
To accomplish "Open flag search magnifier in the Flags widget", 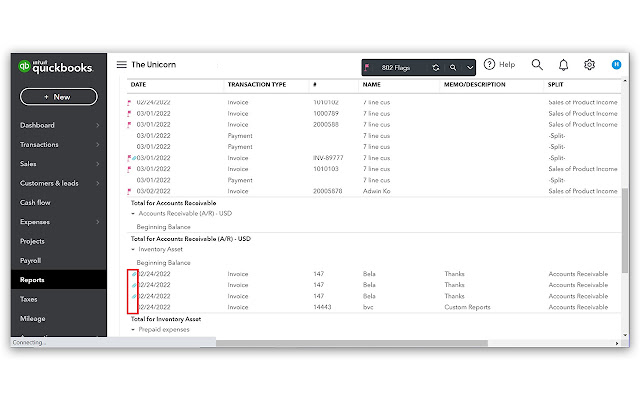I will [x=453, y=68].
